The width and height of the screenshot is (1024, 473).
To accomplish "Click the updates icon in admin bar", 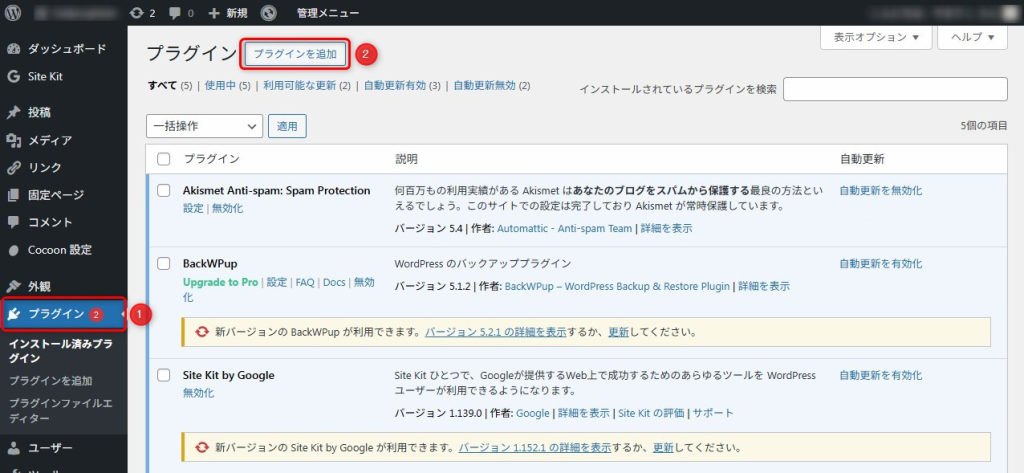I will (136, 14).
